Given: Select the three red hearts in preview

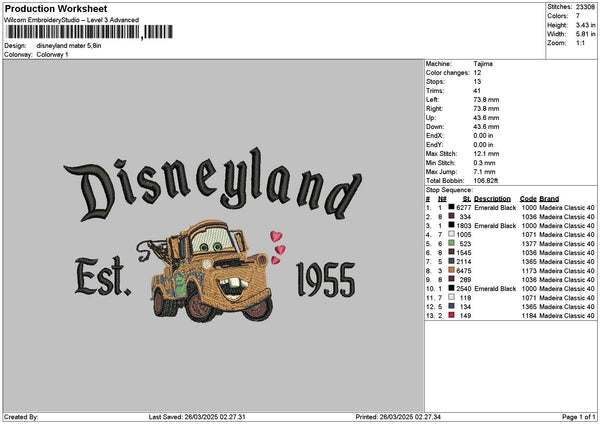Looking at the screenshot, I should [278, 248].
